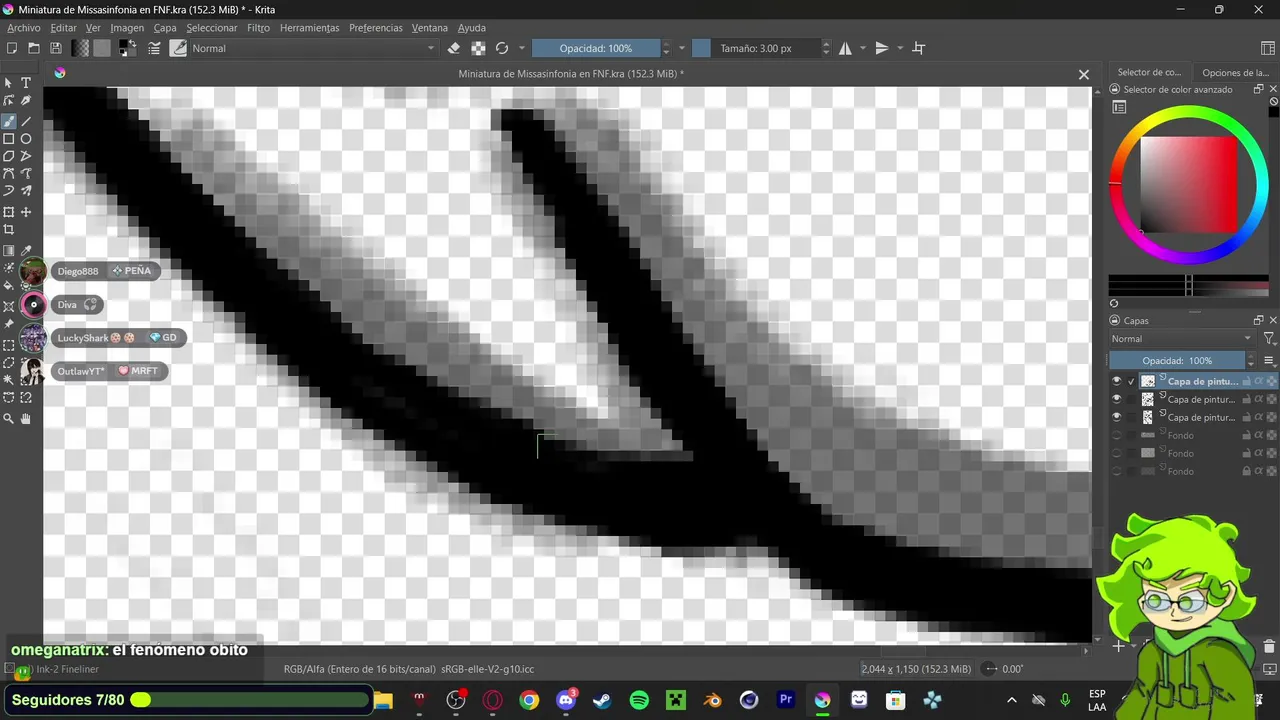Image resolution: width=1280 pixels, height=720 pixels.
Task: Click the brush Opacidad 100% slider
Action: 596,48
